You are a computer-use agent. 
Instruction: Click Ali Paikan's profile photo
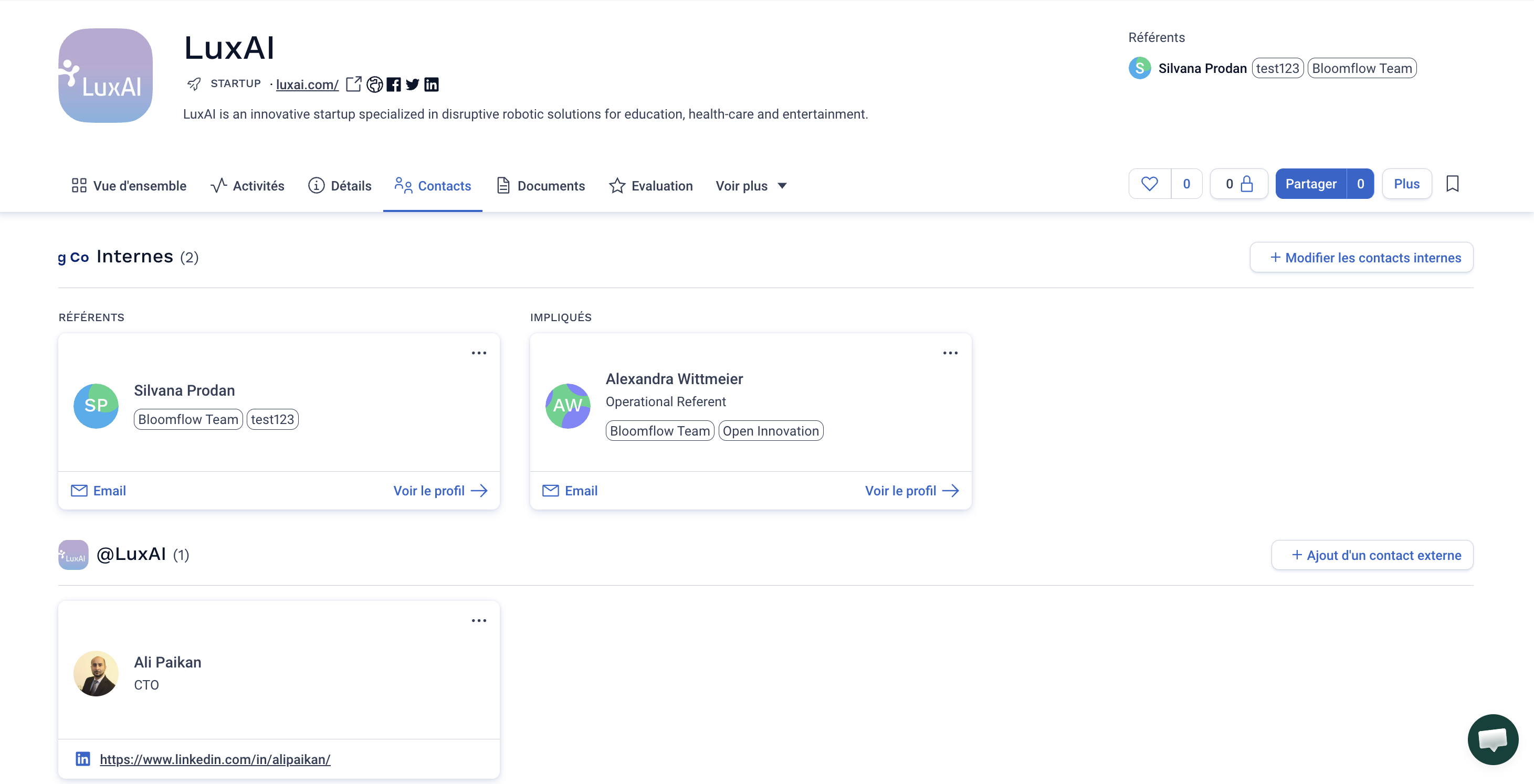pyautogui.click(x=96, y=673)
